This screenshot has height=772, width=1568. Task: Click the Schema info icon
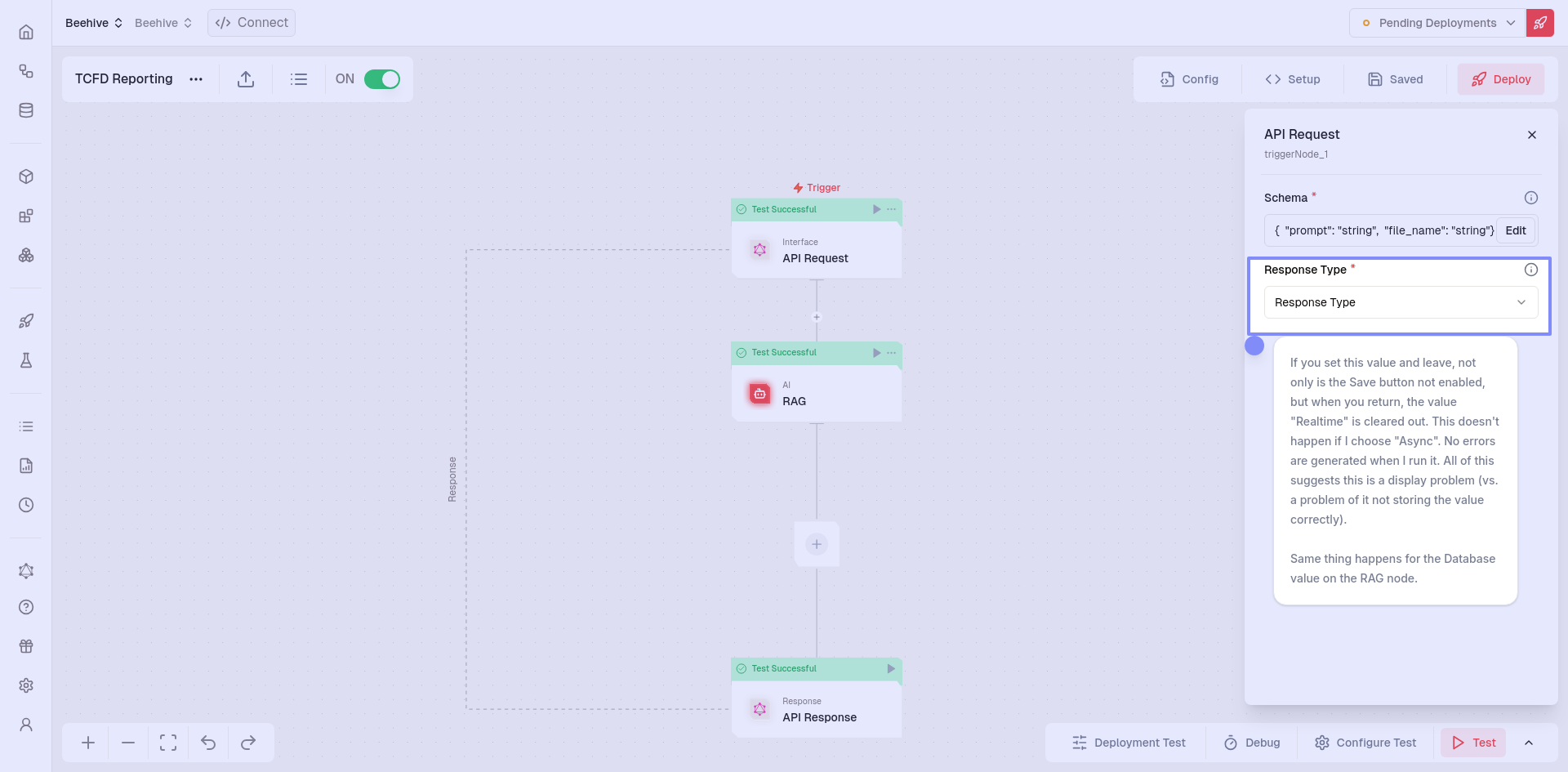pyautogui.click(x=1531, y=198)
